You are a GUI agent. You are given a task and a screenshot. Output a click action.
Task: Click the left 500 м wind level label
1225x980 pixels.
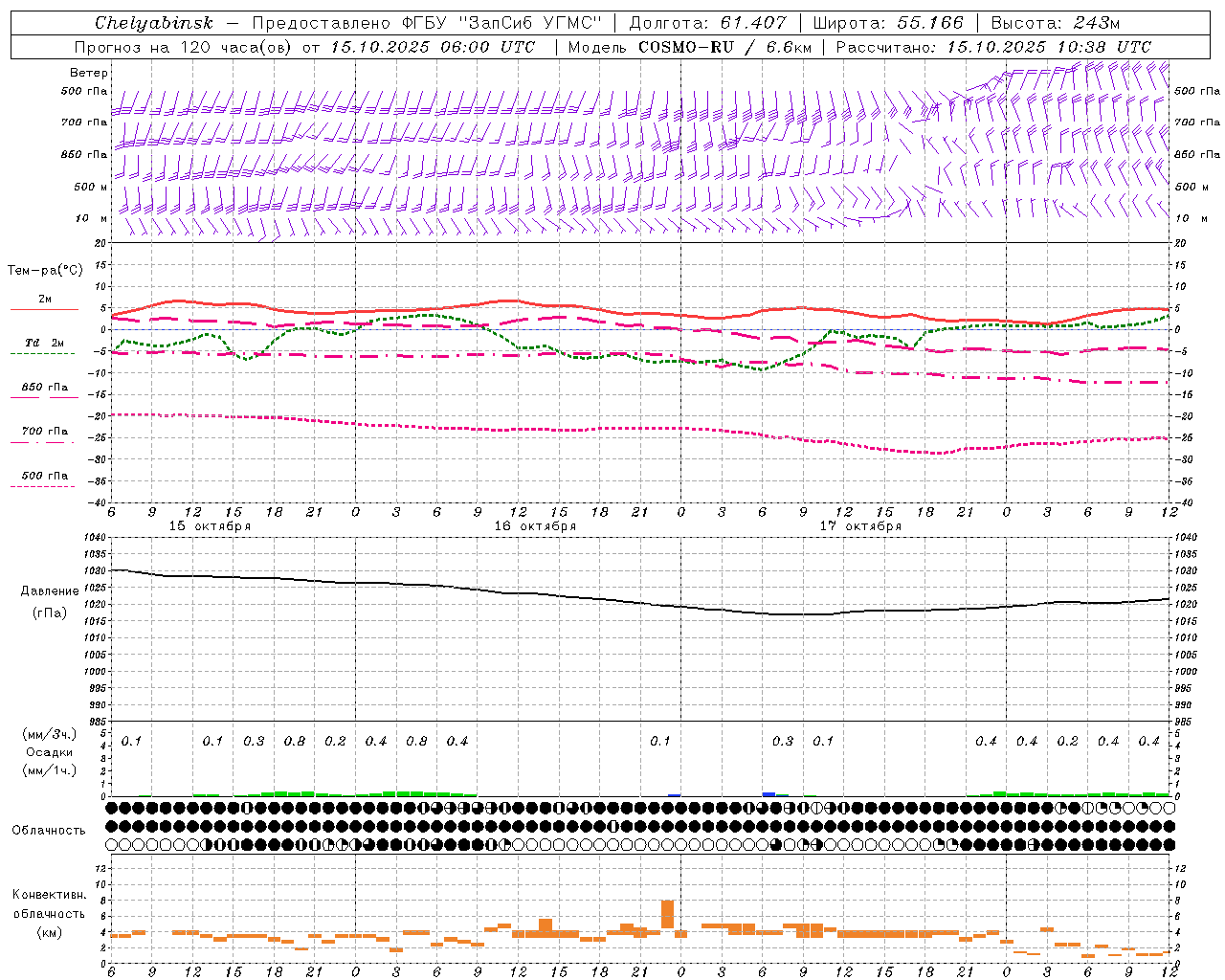click(x=91, y=187)
